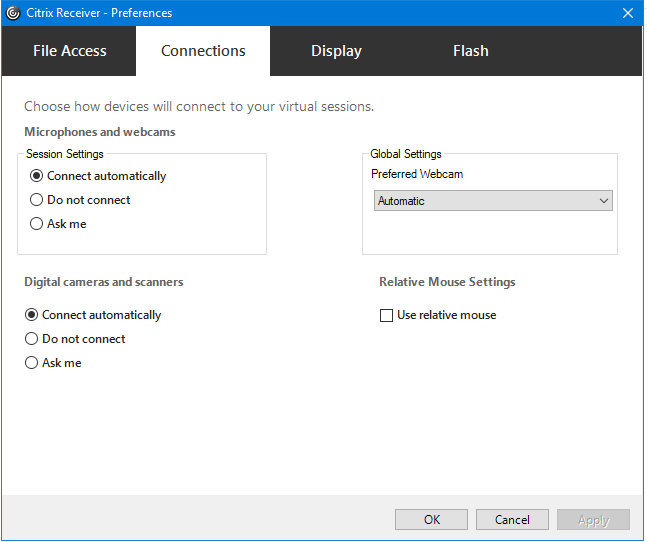This screenshot has width=647, height=542.
Task: Click the Global Settings group label
Action: [406, 154]
